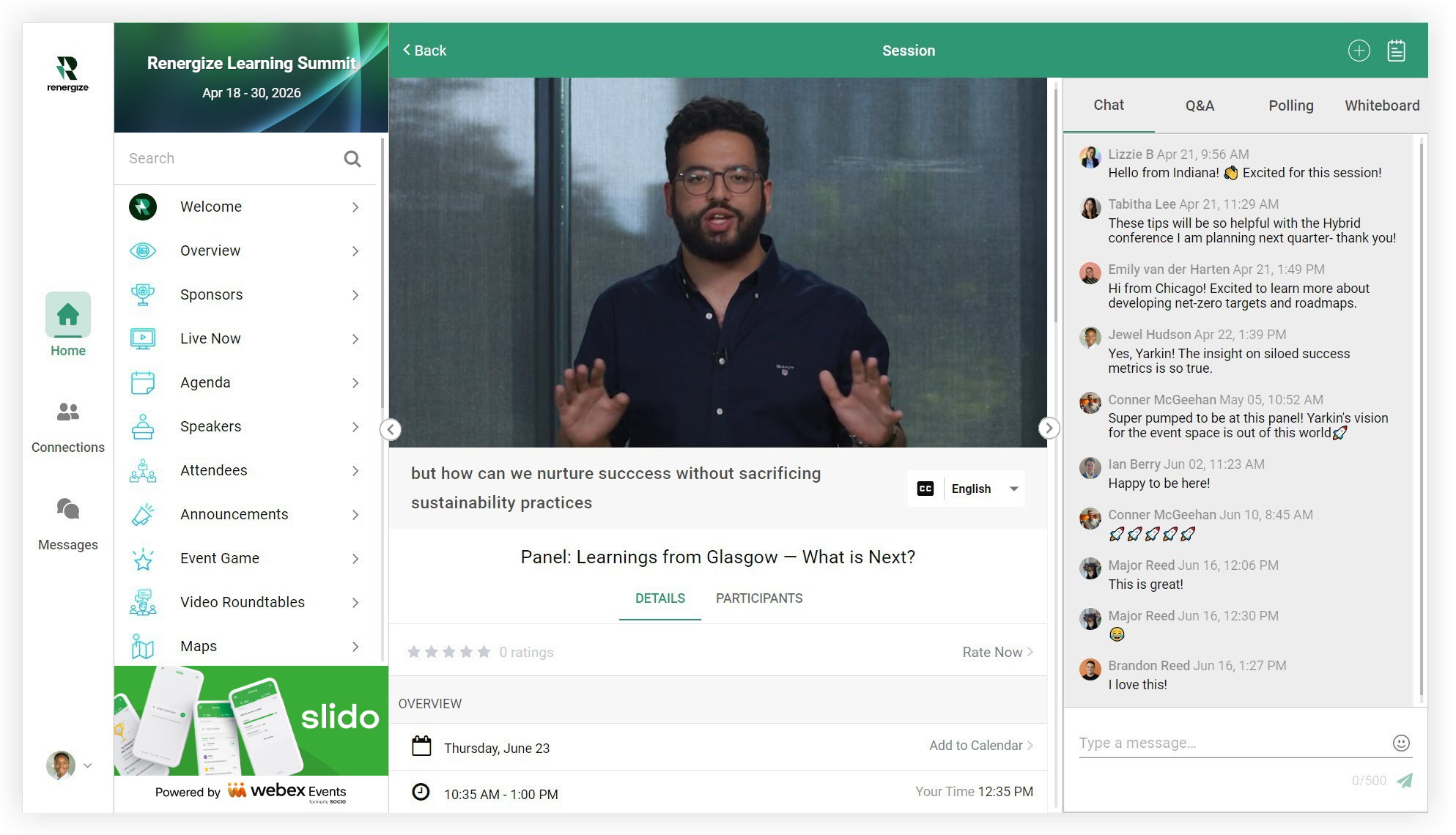
Task: Open Overview menu item
Action: [245, 251]
